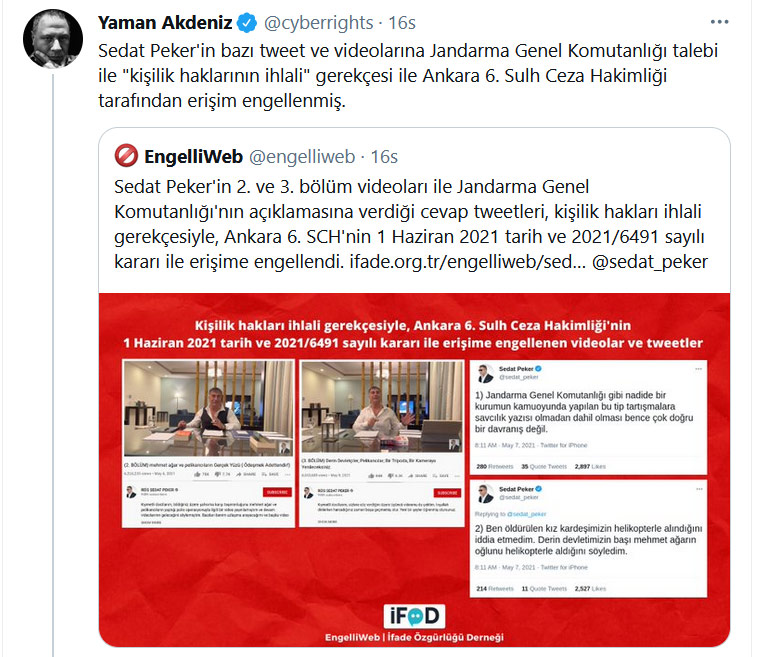This screenshot has height=657, width=758.
Task: Click the iFOD logo in the image
Action: tap(414, 616)
